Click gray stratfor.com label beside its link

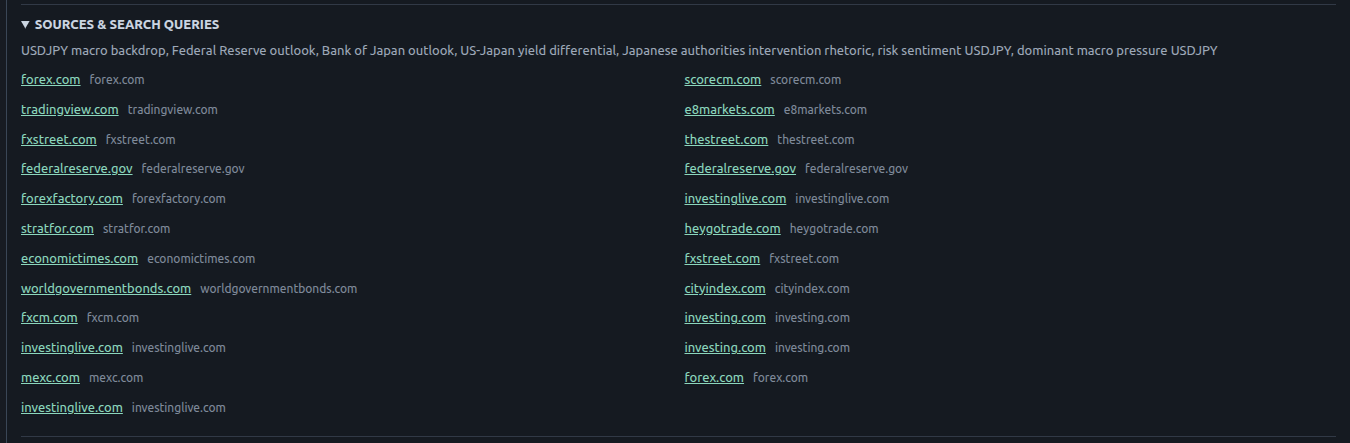click(137, 228)
